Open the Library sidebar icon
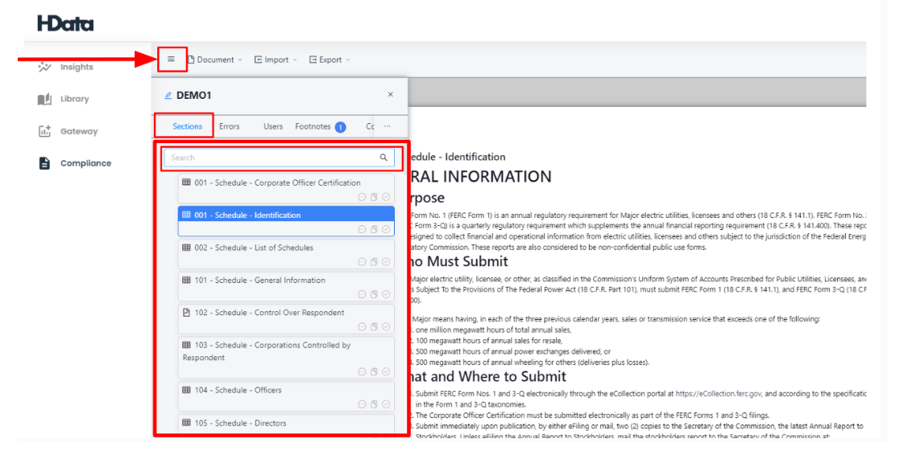This screenshot has width=912, height=476. pos(45,99)
